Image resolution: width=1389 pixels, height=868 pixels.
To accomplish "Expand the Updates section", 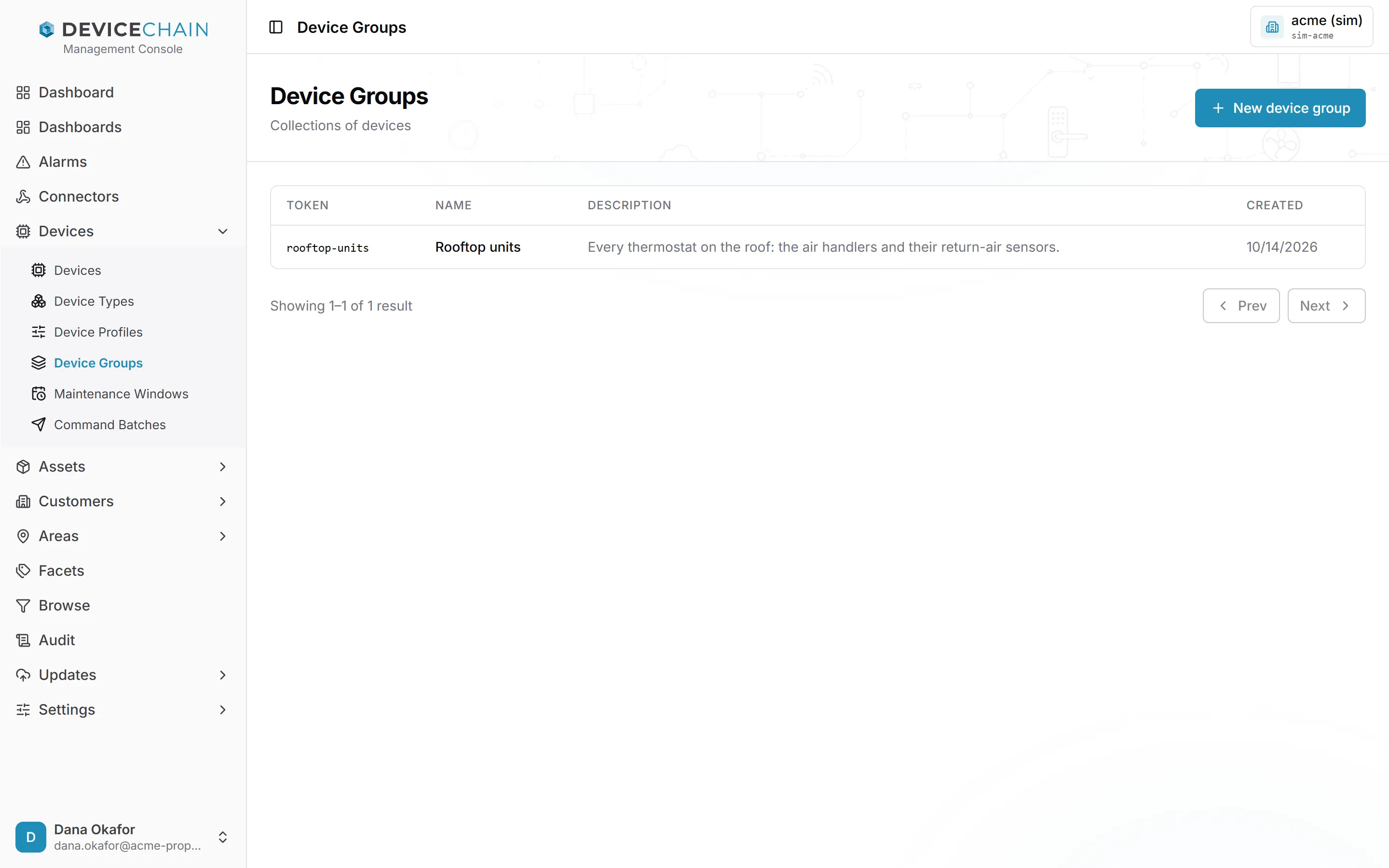I will point(223,675).
